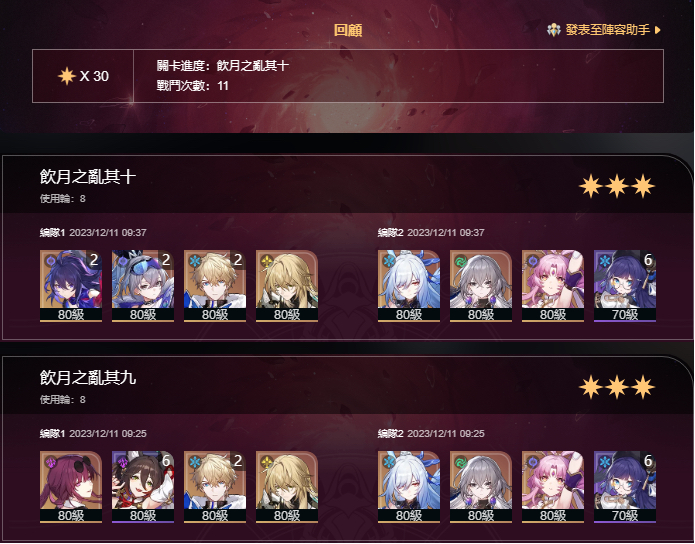Click the Gepard portrait in 飲月之亂其九 team 1
This screenshot has height=544, width=695.
point(215,487)
